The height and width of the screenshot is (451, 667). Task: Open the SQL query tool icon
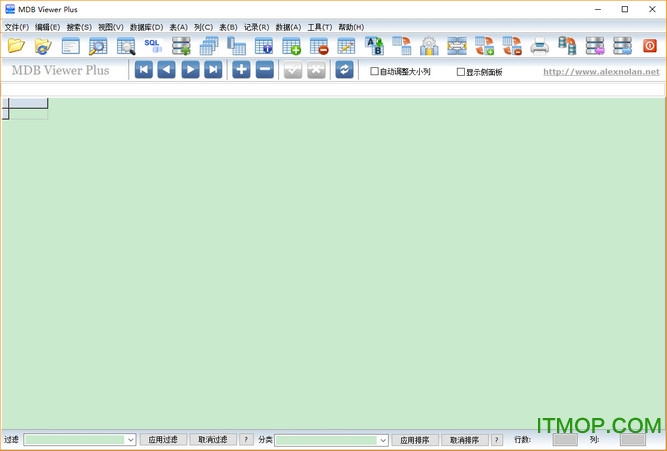click(153, 46)
